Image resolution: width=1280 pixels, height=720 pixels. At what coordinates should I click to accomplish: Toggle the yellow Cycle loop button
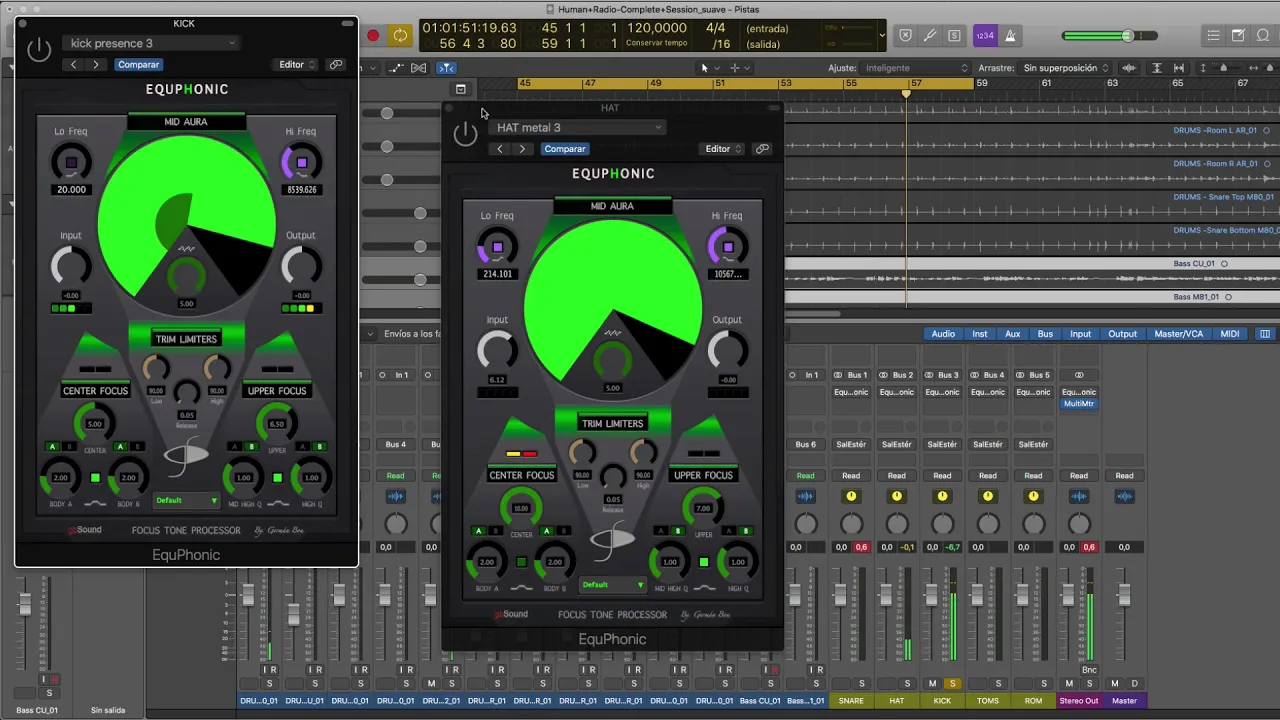[400, 36]
